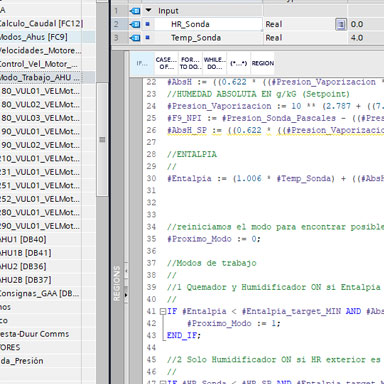The width and height of the screenshot is (384, 384).
Task: Open AHU1 [DB40] data block
Action: click(23, 240)
